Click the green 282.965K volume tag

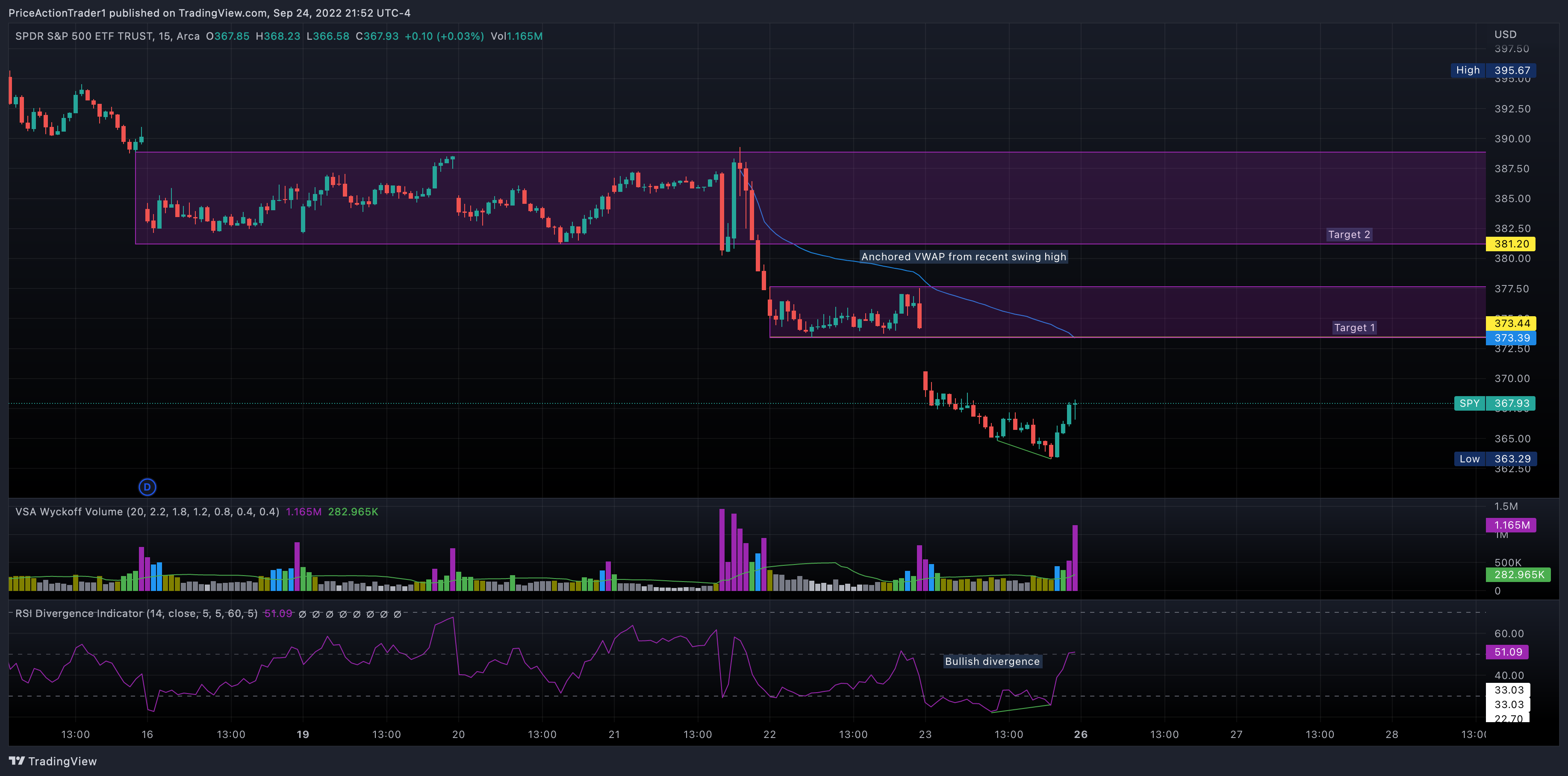(x=1518, y=575)
